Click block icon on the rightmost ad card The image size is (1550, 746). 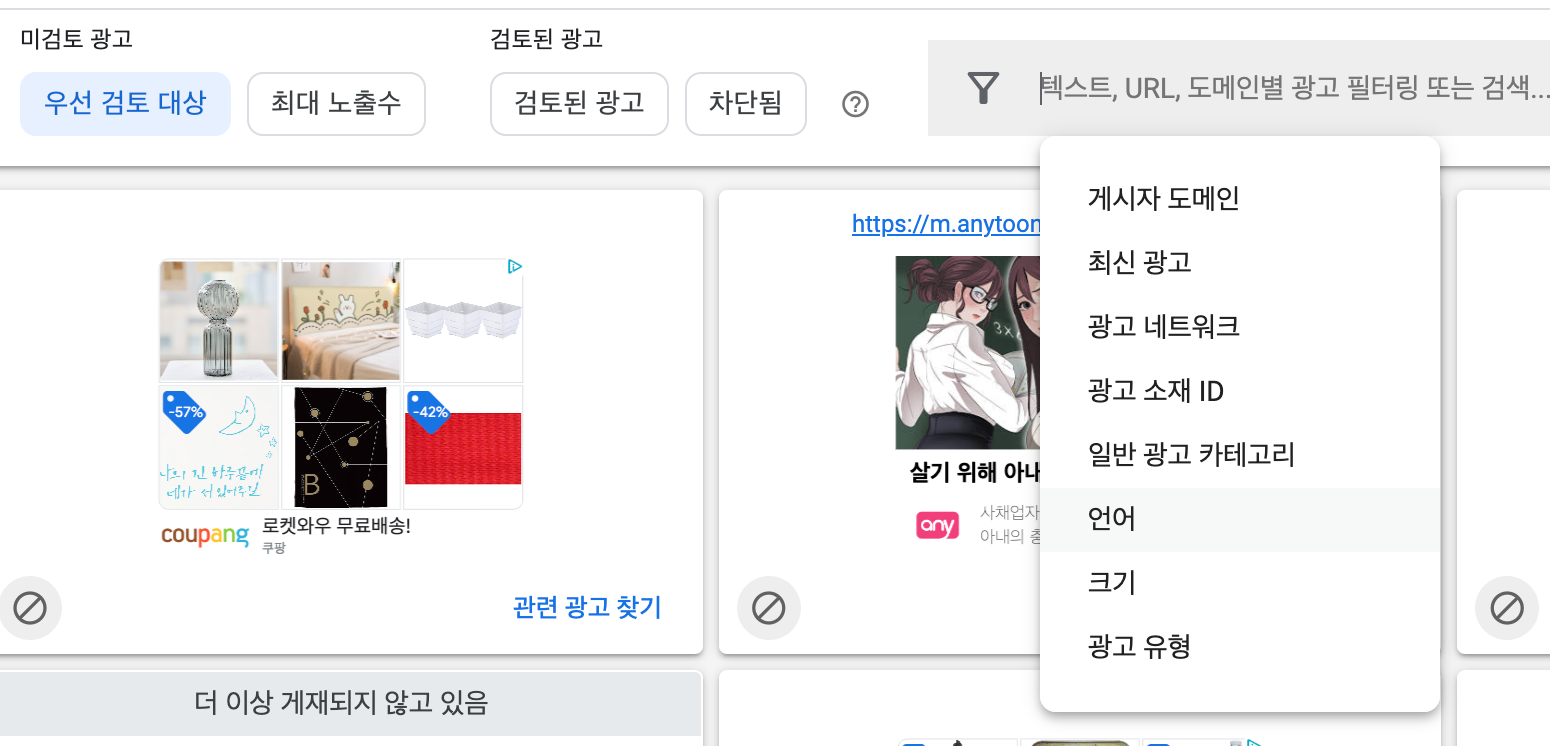click(x=1507, y=607)
